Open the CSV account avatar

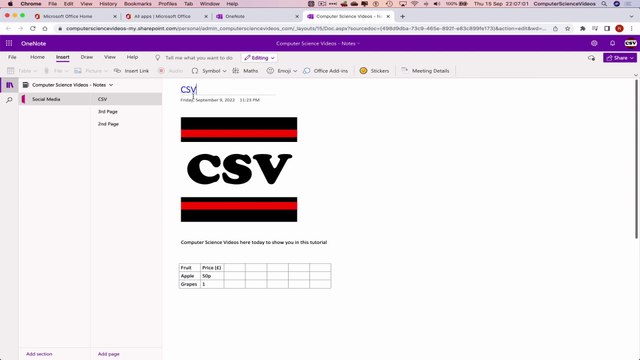click(x=631, y=43)
